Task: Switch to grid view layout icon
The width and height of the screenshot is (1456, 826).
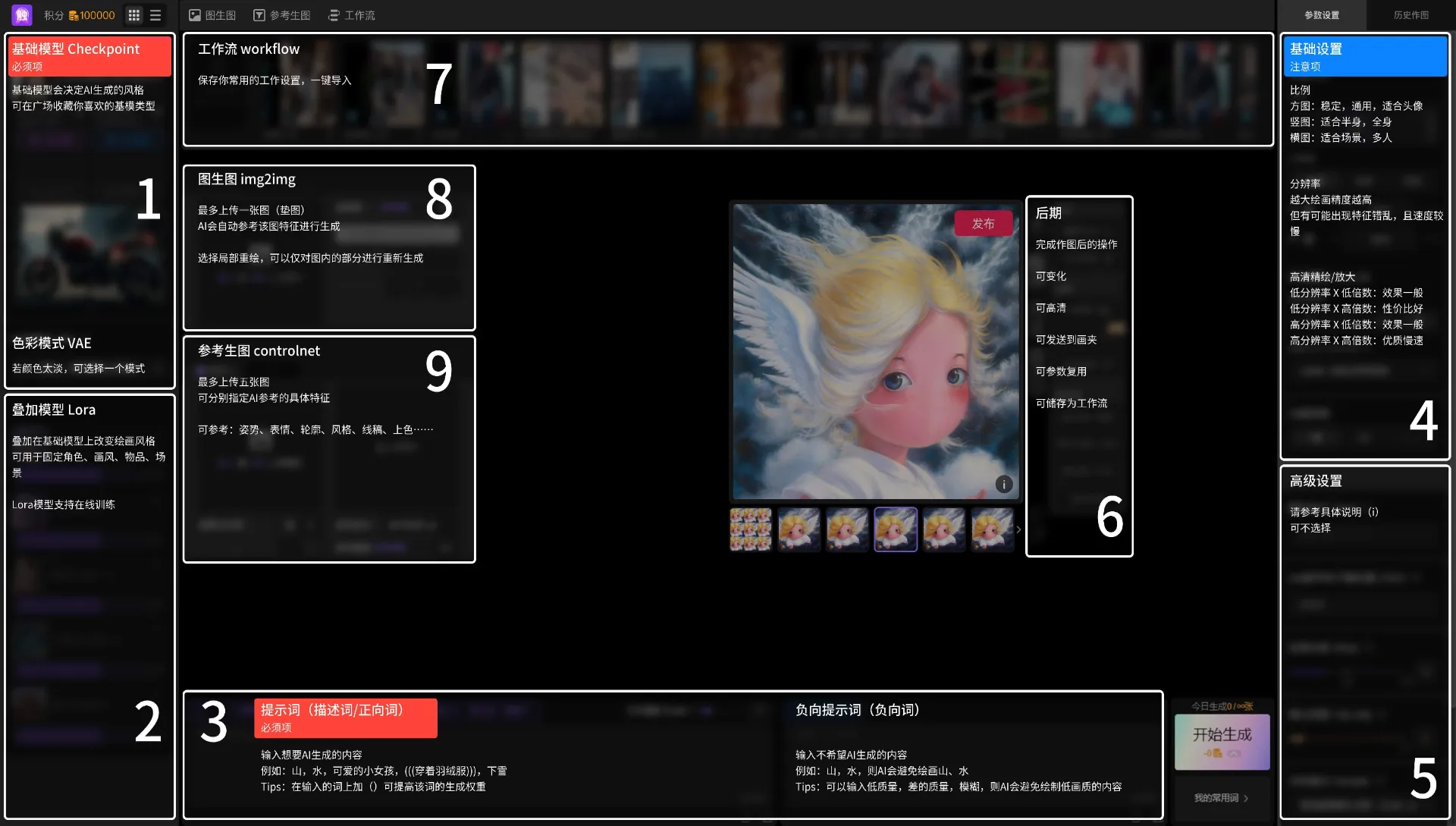Action: [134, 15]
